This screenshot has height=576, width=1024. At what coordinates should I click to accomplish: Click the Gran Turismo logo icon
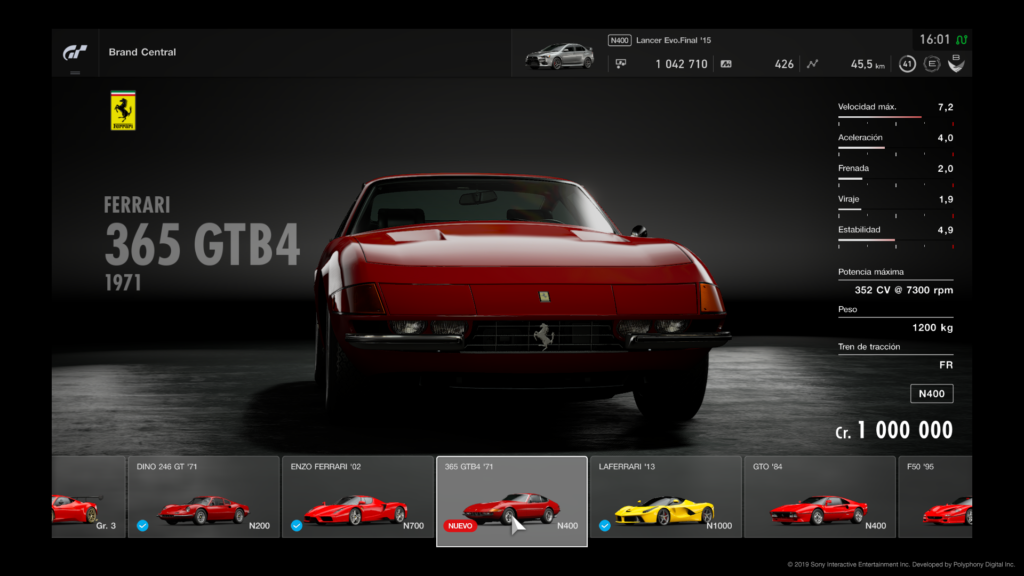(x=75, y=52)
